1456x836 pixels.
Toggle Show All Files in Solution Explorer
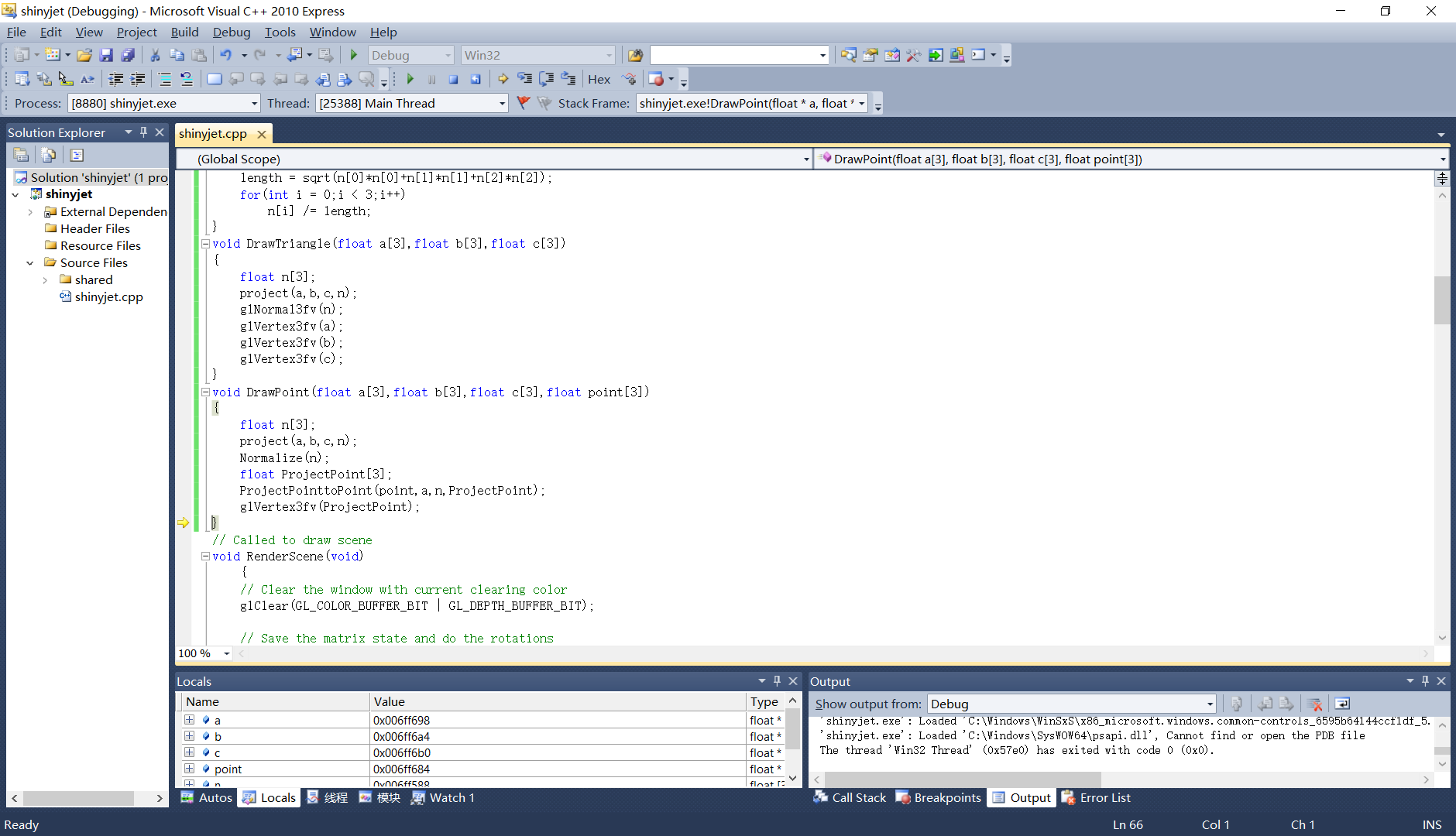pyautogui.click(x=49, y=155)
